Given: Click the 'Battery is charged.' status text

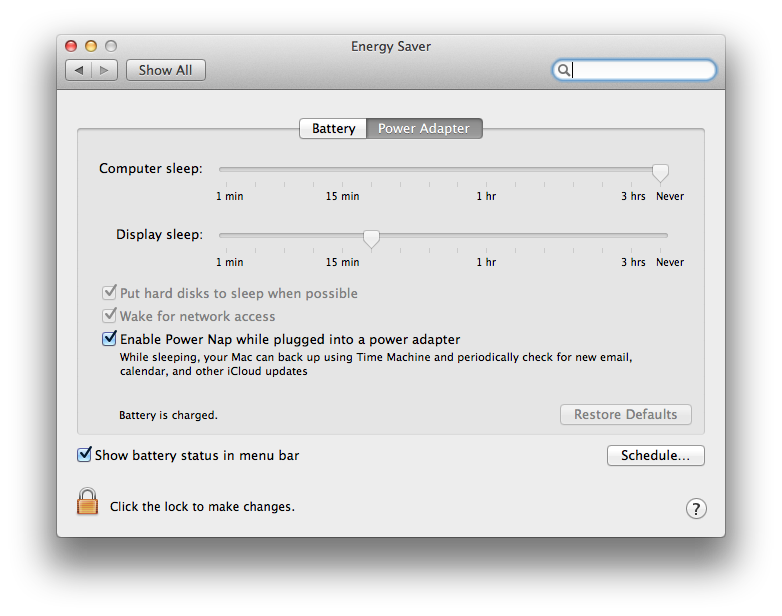Looking at the screenshot, I should 168,415.
